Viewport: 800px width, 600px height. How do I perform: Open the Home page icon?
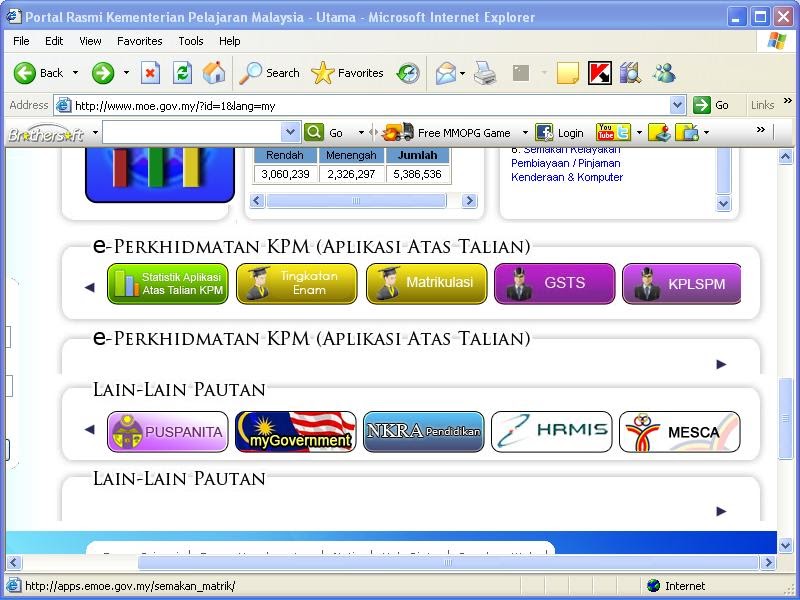[x=214, y=73]
